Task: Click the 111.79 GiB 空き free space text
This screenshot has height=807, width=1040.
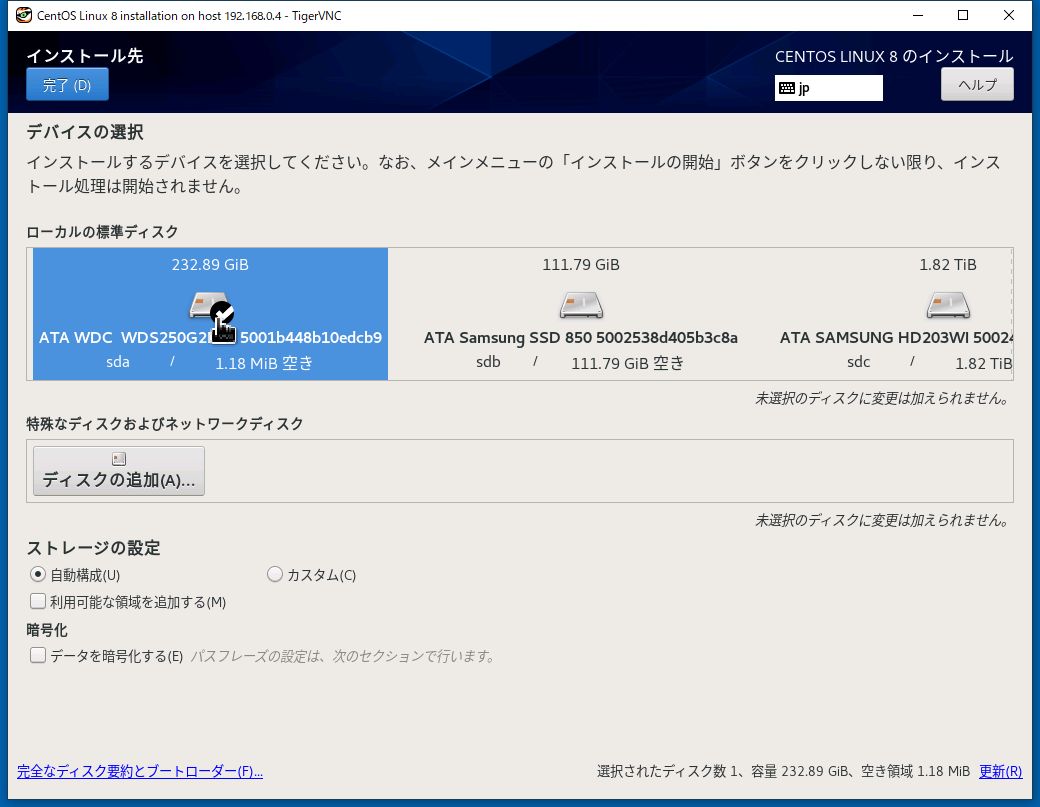Action: pyautogui.click(x=627, y=363)
